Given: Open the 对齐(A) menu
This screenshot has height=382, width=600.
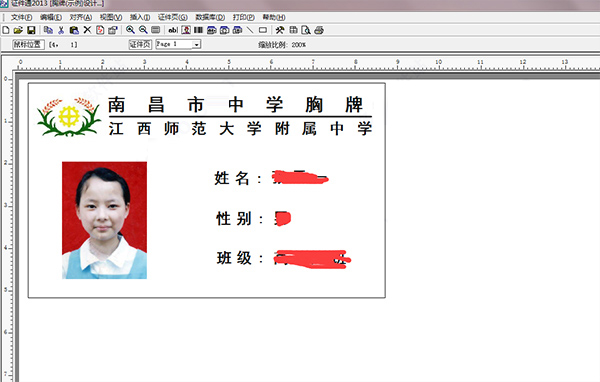Looking at the screenshot, I should point(81,17).
